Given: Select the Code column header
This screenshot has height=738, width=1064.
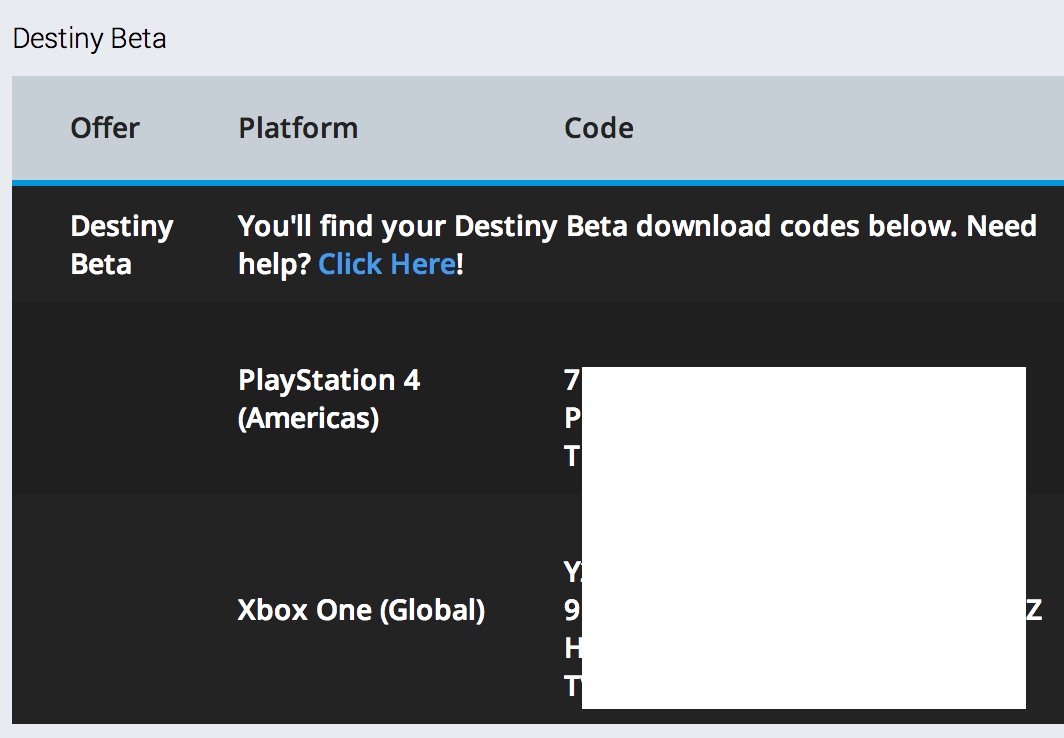Looking at the screenshot, I should pyautogui.click(x=598, y=128).
